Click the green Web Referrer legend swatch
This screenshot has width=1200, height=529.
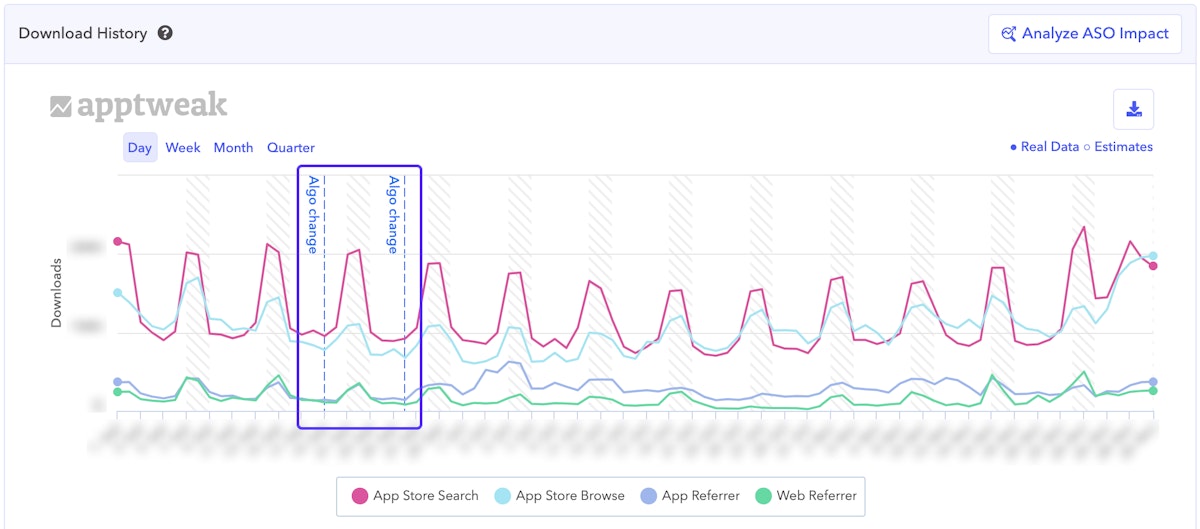(x=764, y=495)
